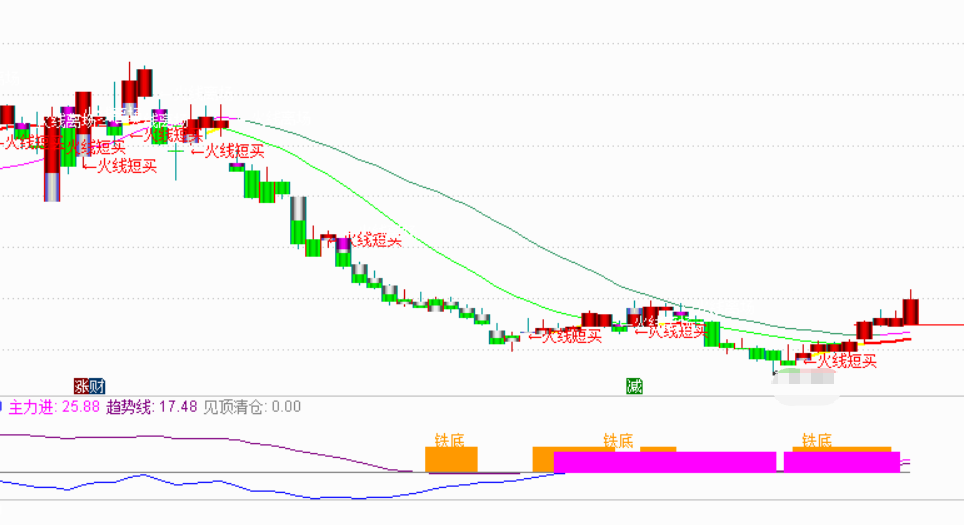Click the 涨财 marker at chart bottom
The width and height of the screenshot is (964, 525).
(89, 385)
